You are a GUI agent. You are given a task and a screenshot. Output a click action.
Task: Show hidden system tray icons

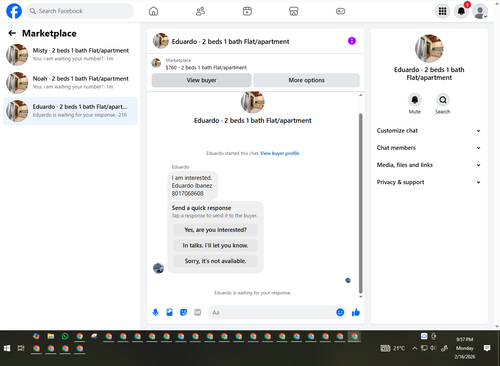click(414, 348)
